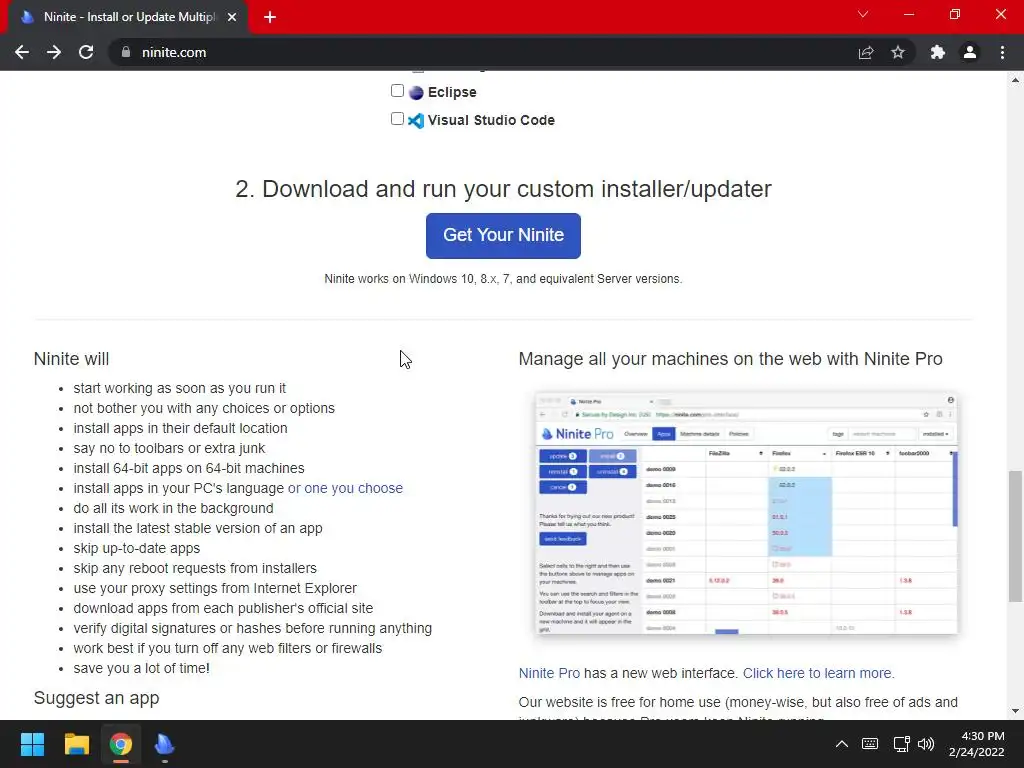
Task: Share this page via toolbar icon
Action: point(866,52)
